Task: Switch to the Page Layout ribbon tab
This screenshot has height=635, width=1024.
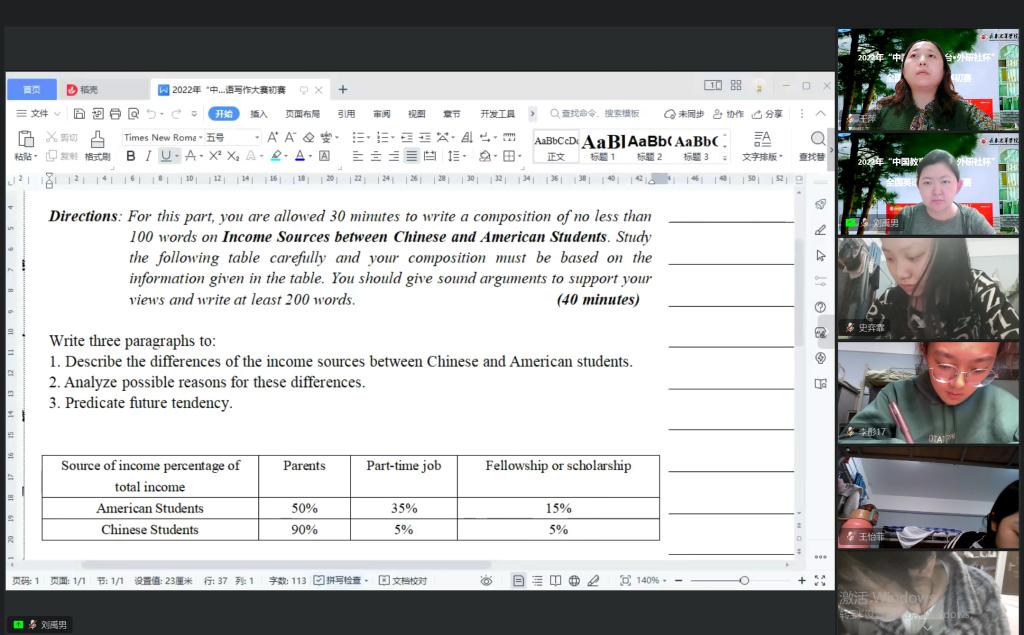Action: (x=302, y=114)
